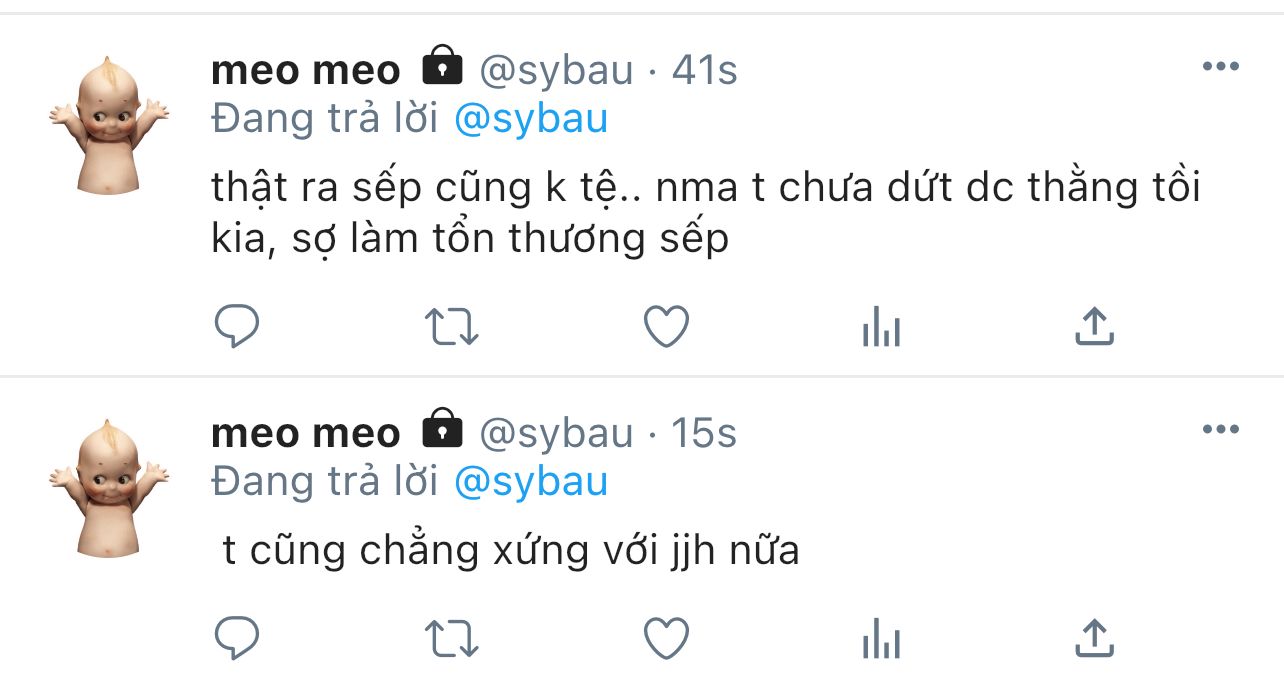Screen dimensions: 1284x681
Task: Open the 15s timestamp link
Action: pyautogui.click(x=704, y=433)
